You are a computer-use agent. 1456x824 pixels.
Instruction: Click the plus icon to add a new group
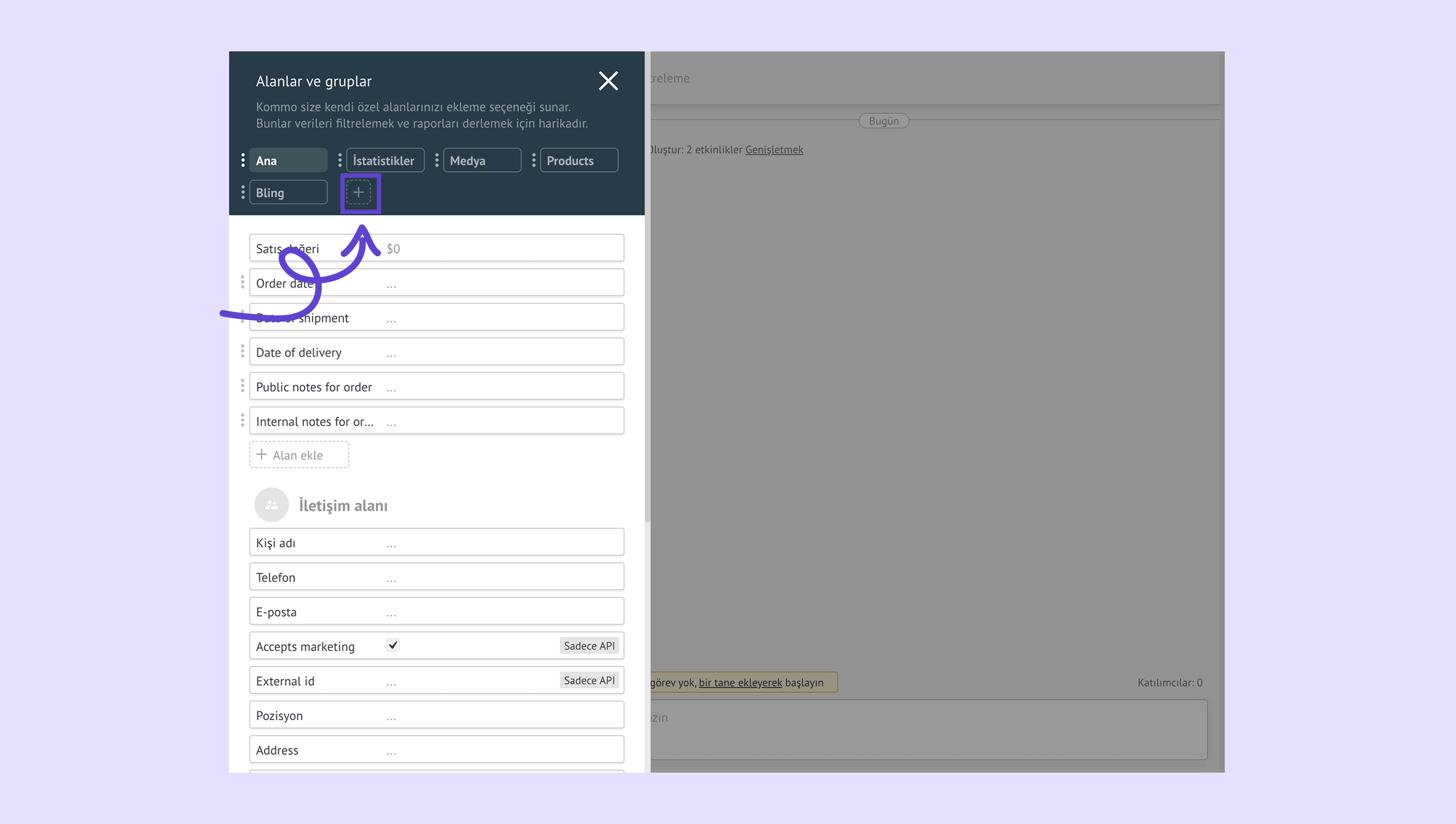tap(358, 193)
